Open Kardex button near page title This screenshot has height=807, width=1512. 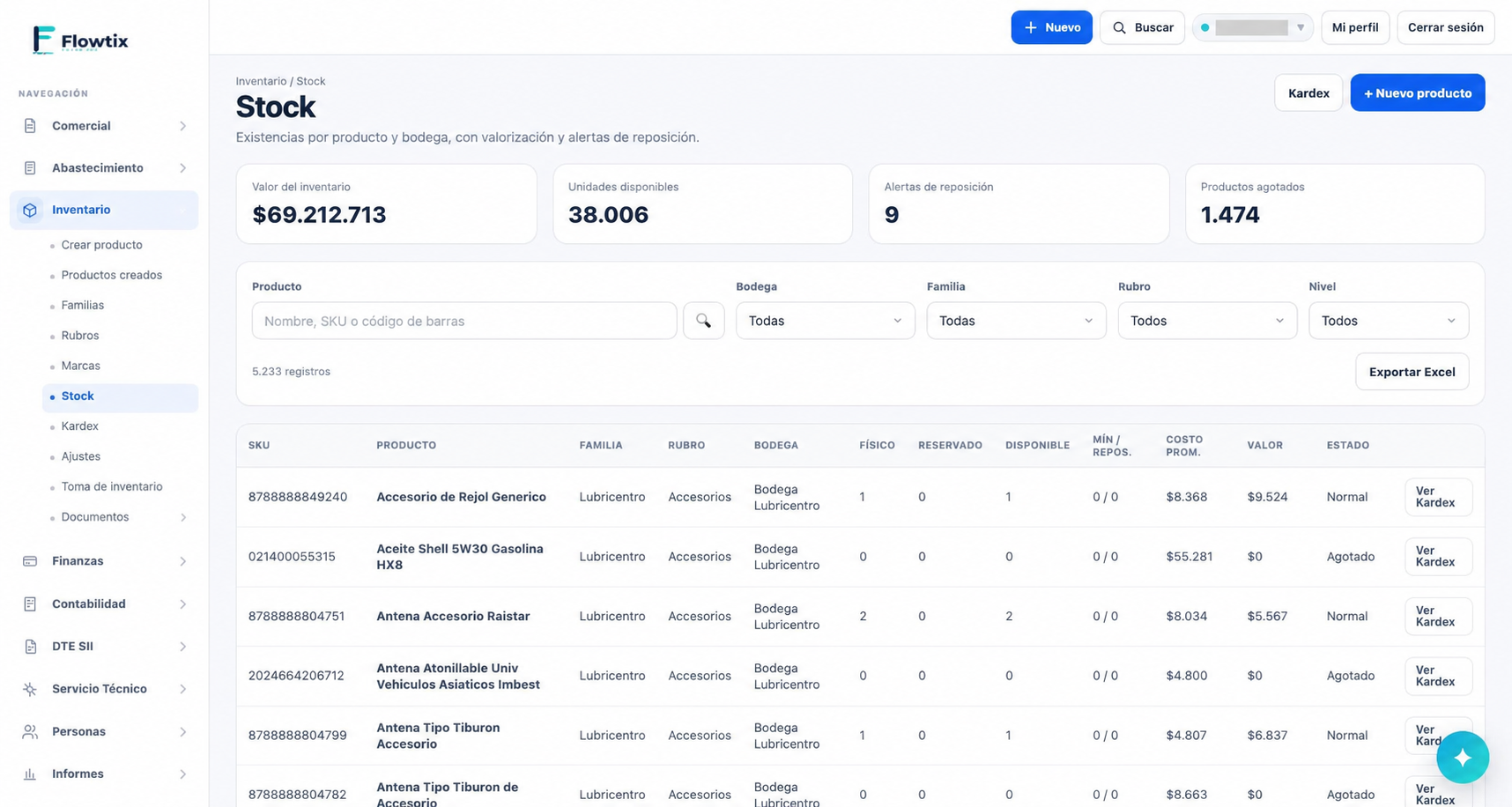(x=1308, y=93)
